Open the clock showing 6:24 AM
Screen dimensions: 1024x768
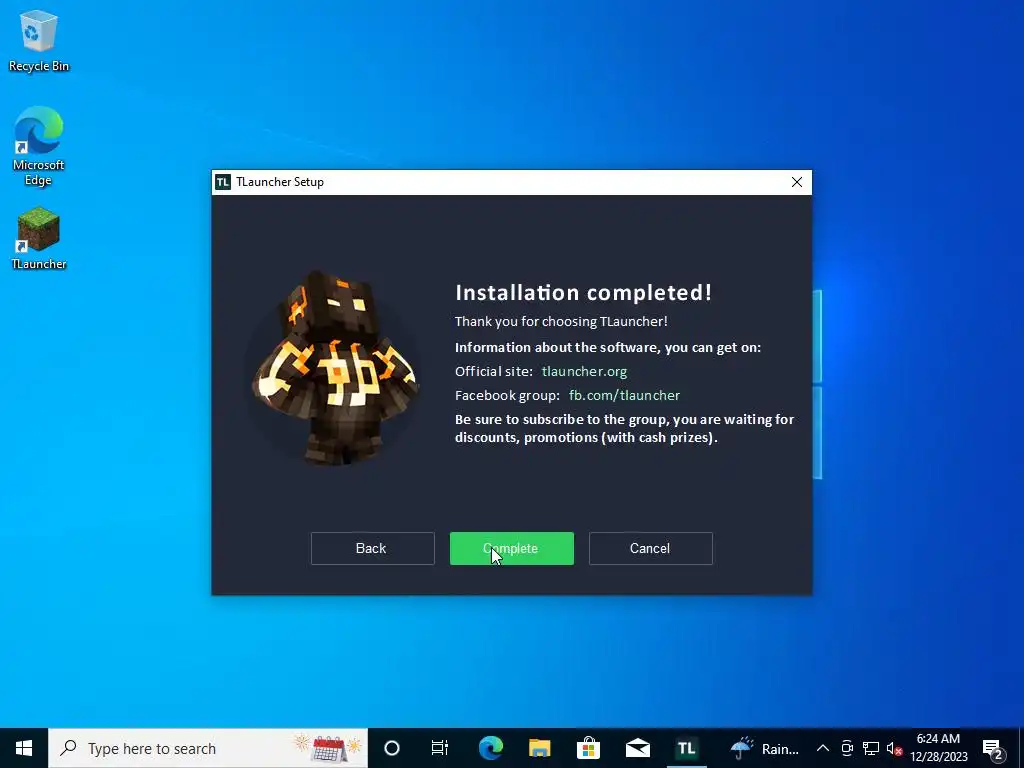pos(938,748)
